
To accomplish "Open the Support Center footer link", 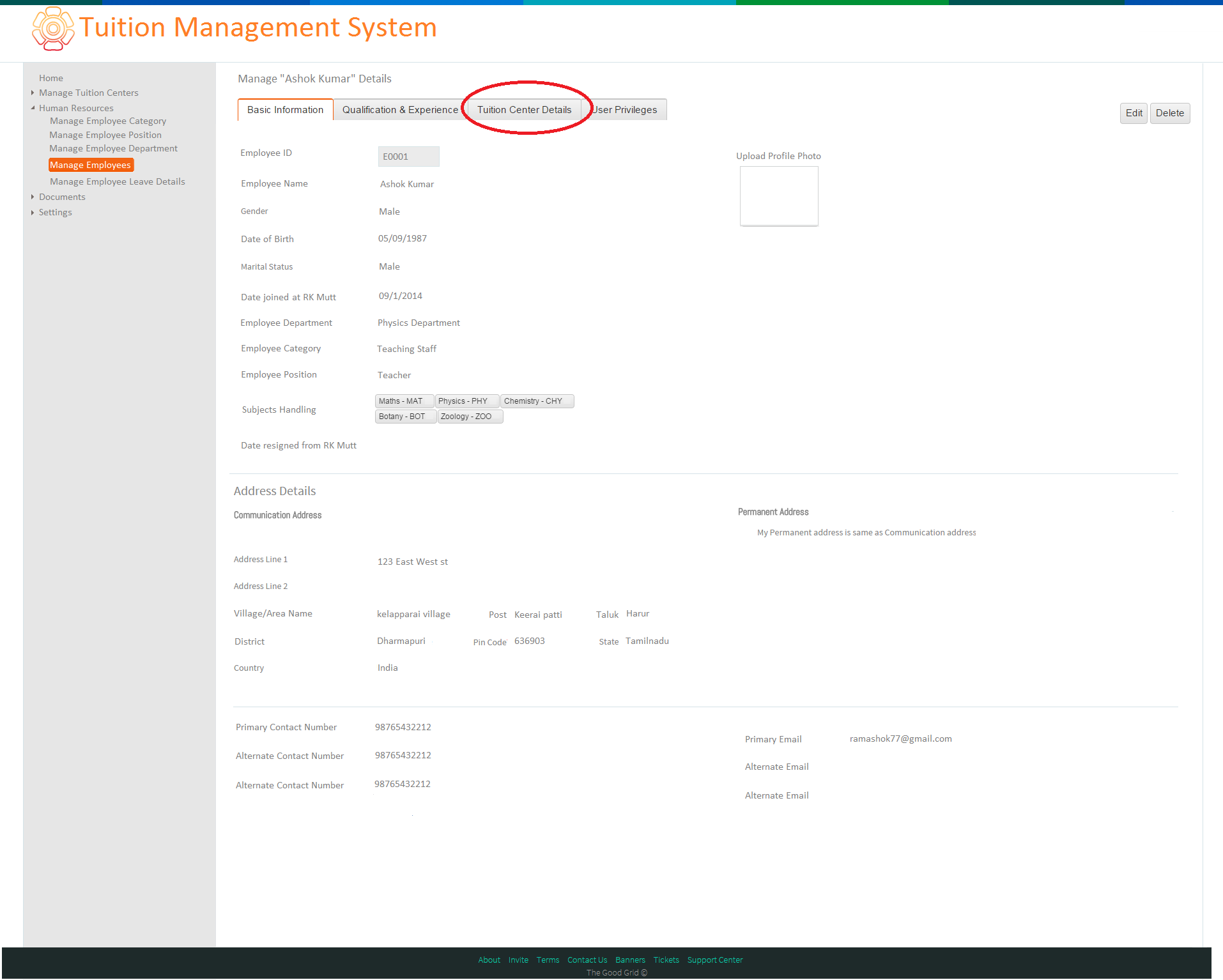I will 715,960.
